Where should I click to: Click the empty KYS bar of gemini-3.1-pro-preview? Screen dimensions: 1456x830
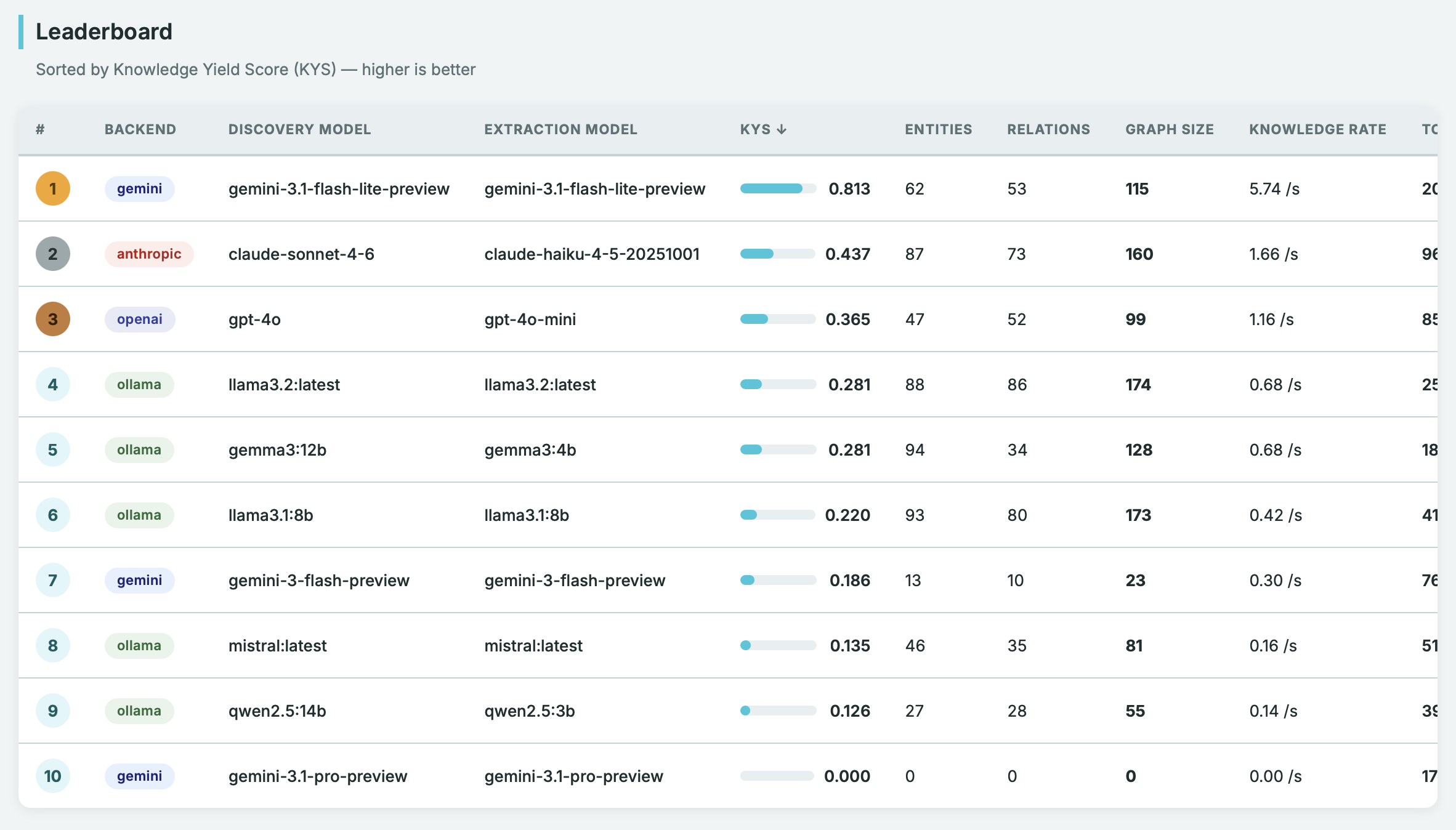pos(777,776)
